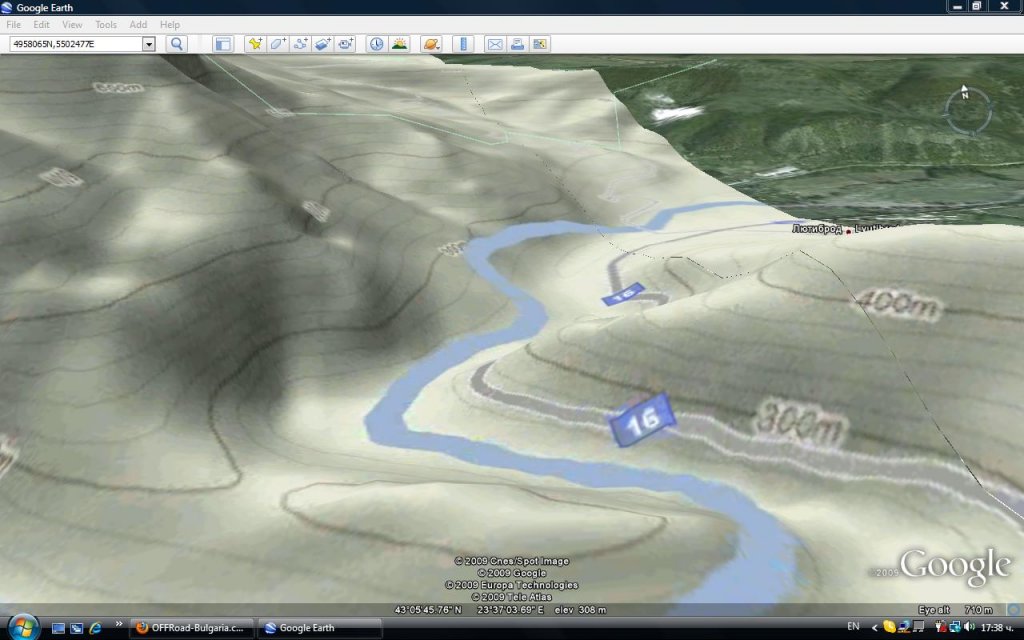The width and height of the screenshot is (1024, 640).
Task: Click the EN language indicator
Action: (x=853, y=627)
